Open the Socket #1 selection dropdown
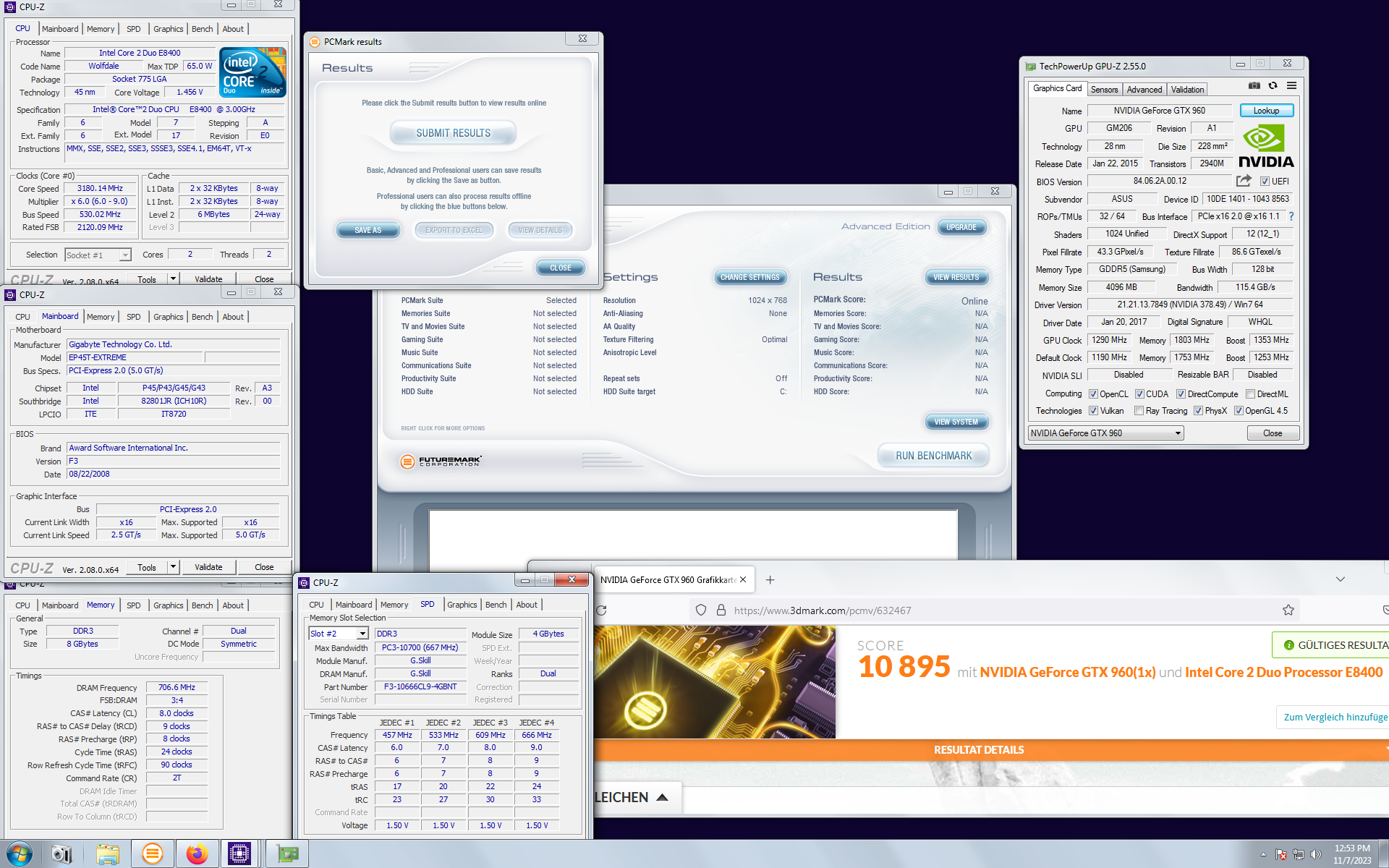 tap(98, 255)
